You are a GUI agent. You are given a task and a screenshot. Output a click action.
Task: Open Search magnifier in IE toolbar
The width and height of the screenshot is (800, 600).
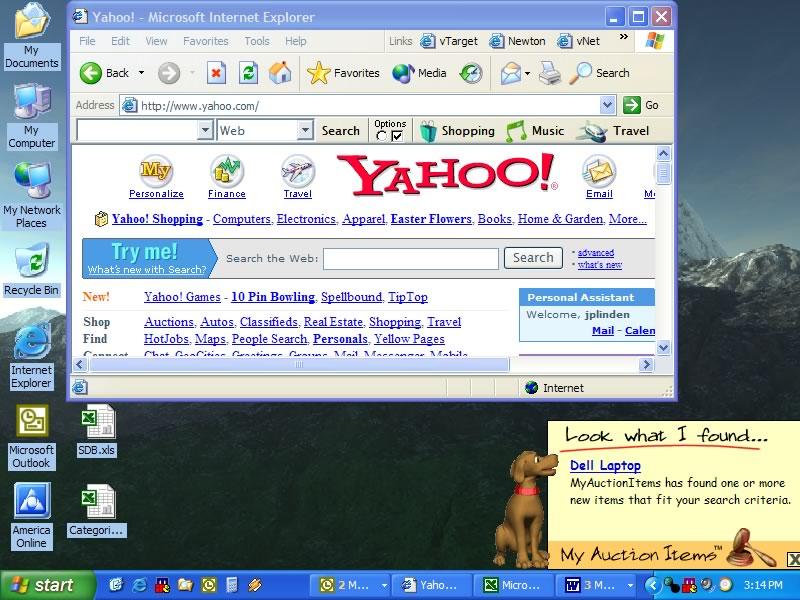(599, 73)
